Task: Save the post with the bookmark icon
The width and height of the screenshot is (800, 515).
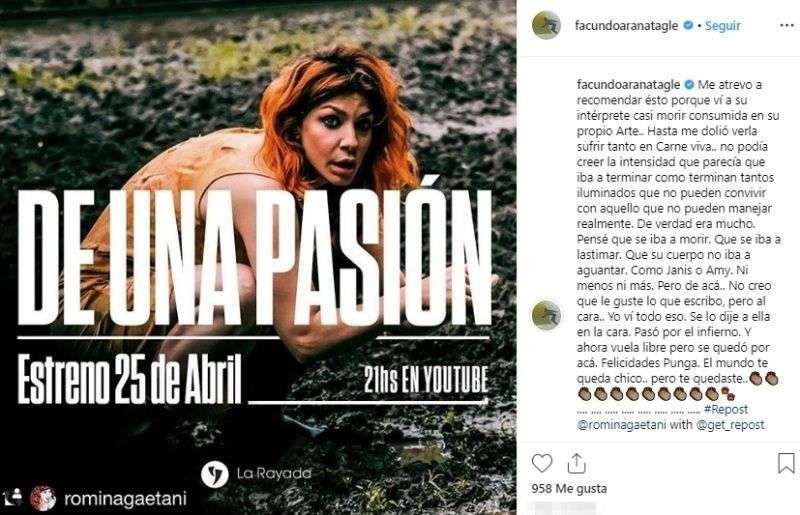Action: 786,463
